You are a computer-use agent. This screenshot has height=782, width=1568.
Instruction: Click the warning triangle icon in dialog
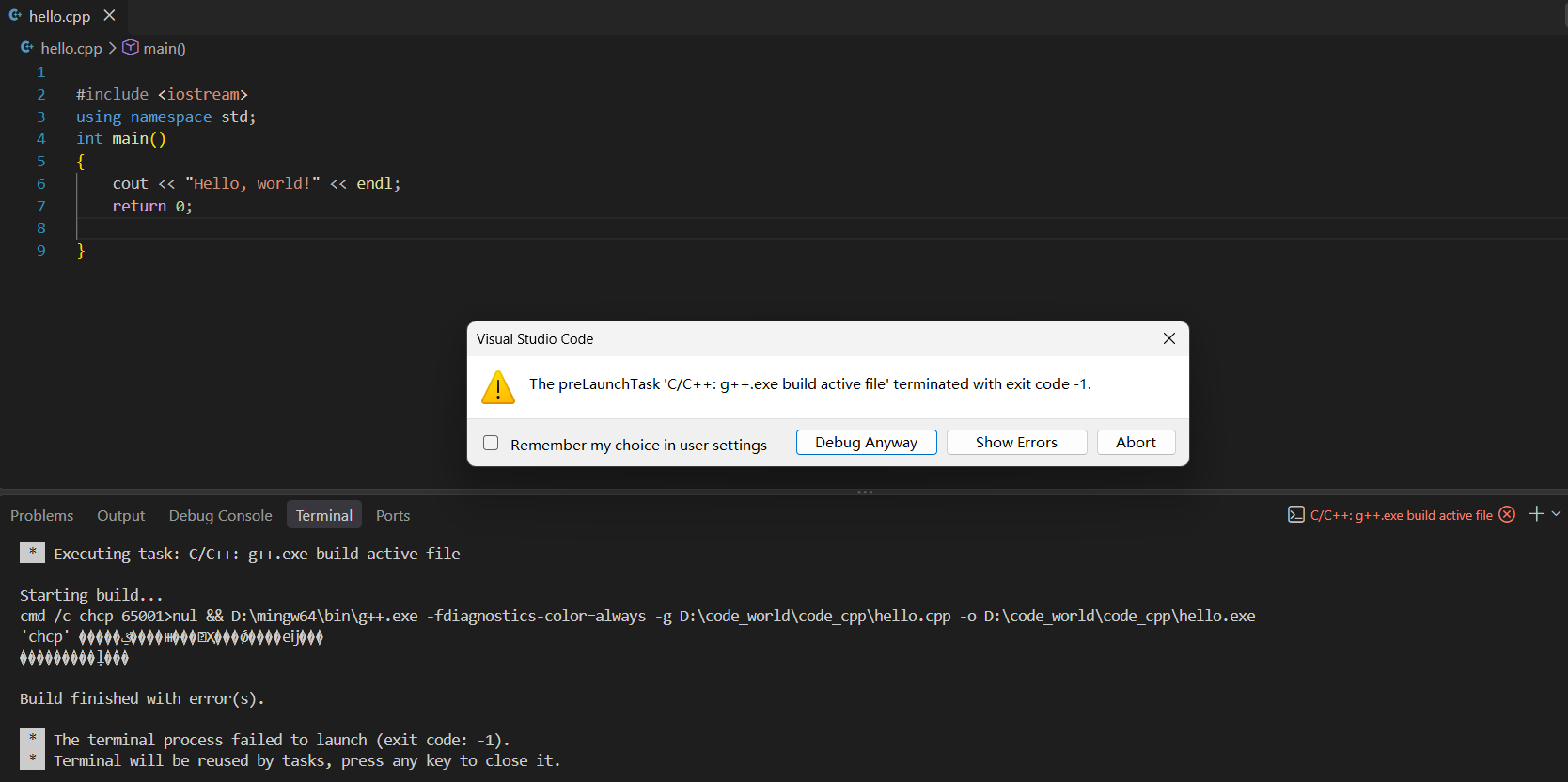[498, 387]
